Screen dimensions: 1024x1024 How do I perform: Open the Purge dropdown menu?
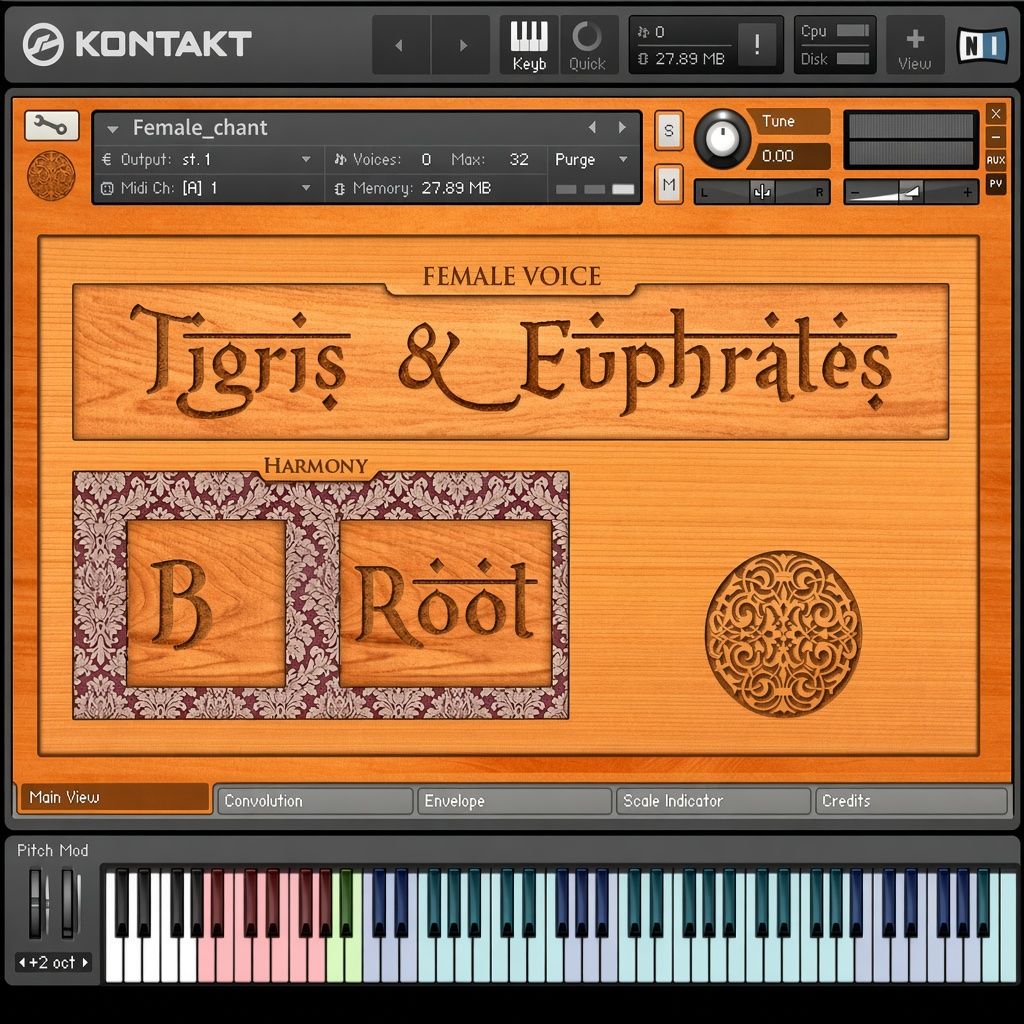point(591,159)
